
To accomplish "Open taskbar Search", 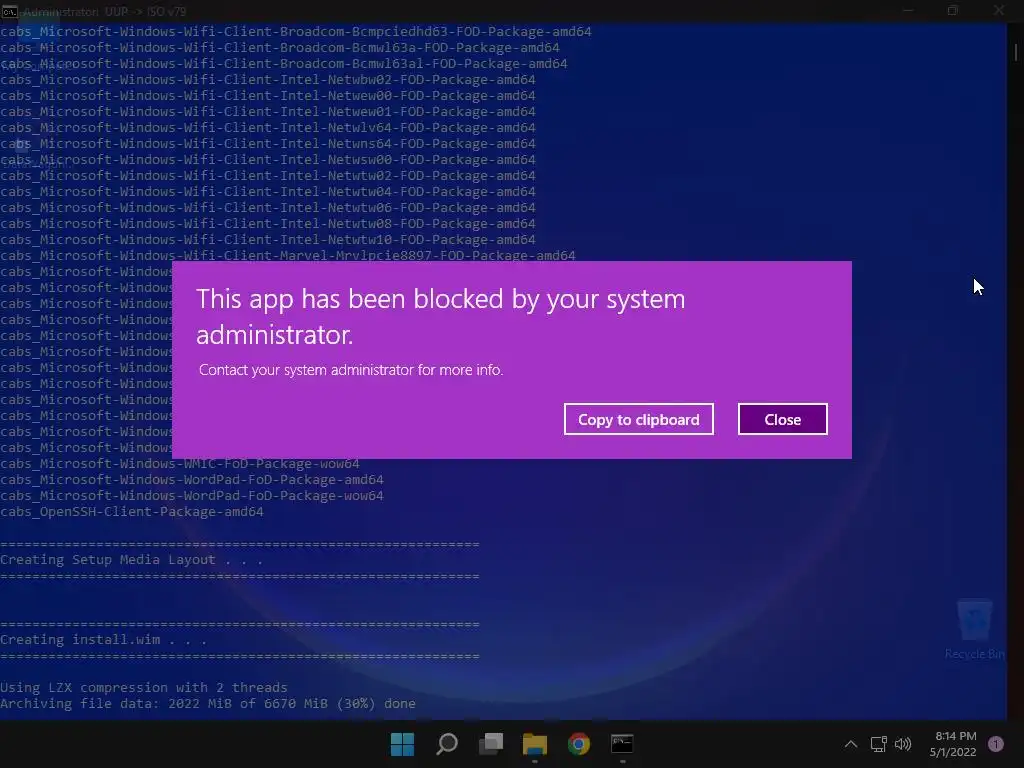I will [x=447, y=744].
